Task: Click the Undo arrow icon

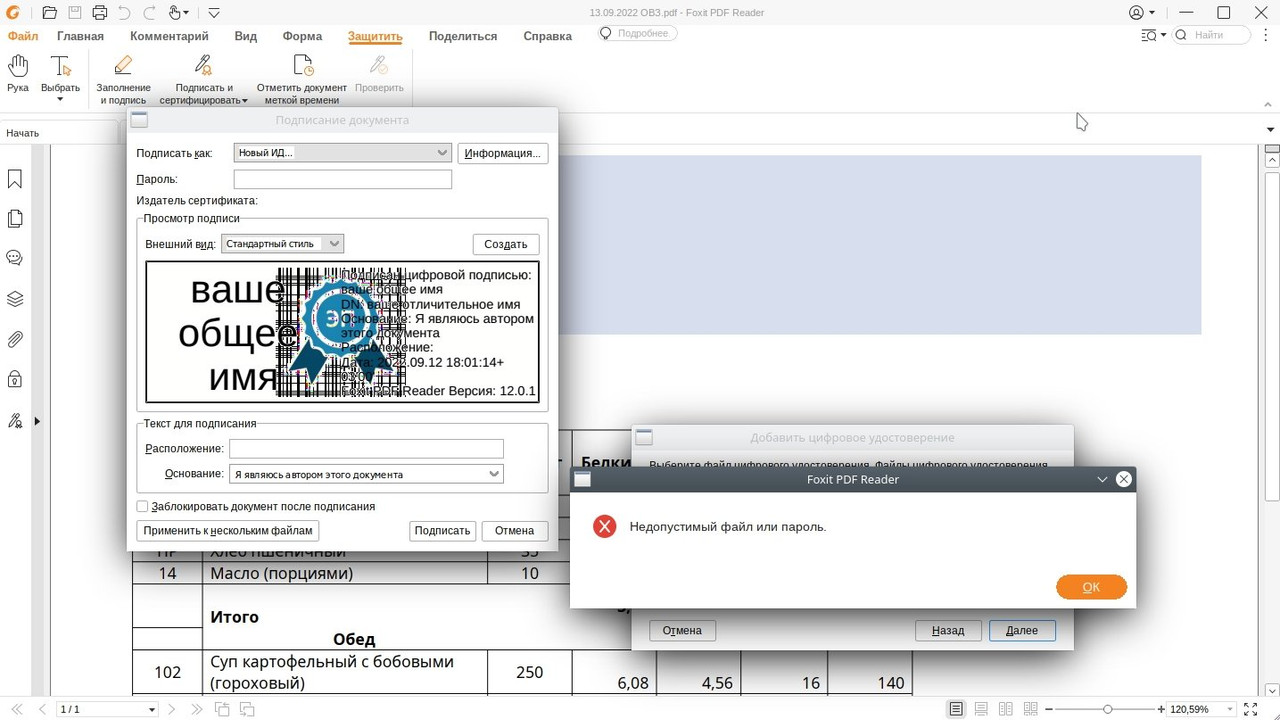Action: (124, 13)
